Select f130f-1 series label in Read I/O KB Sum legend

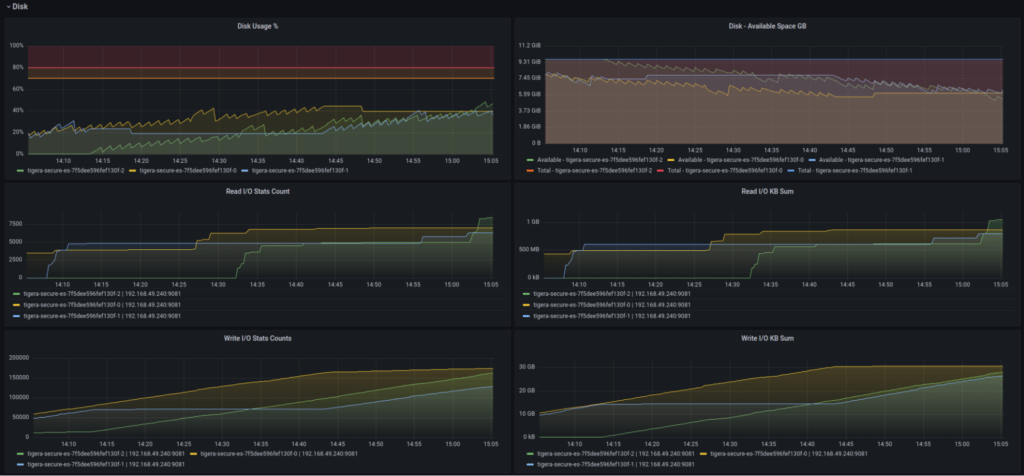(613, 316)
